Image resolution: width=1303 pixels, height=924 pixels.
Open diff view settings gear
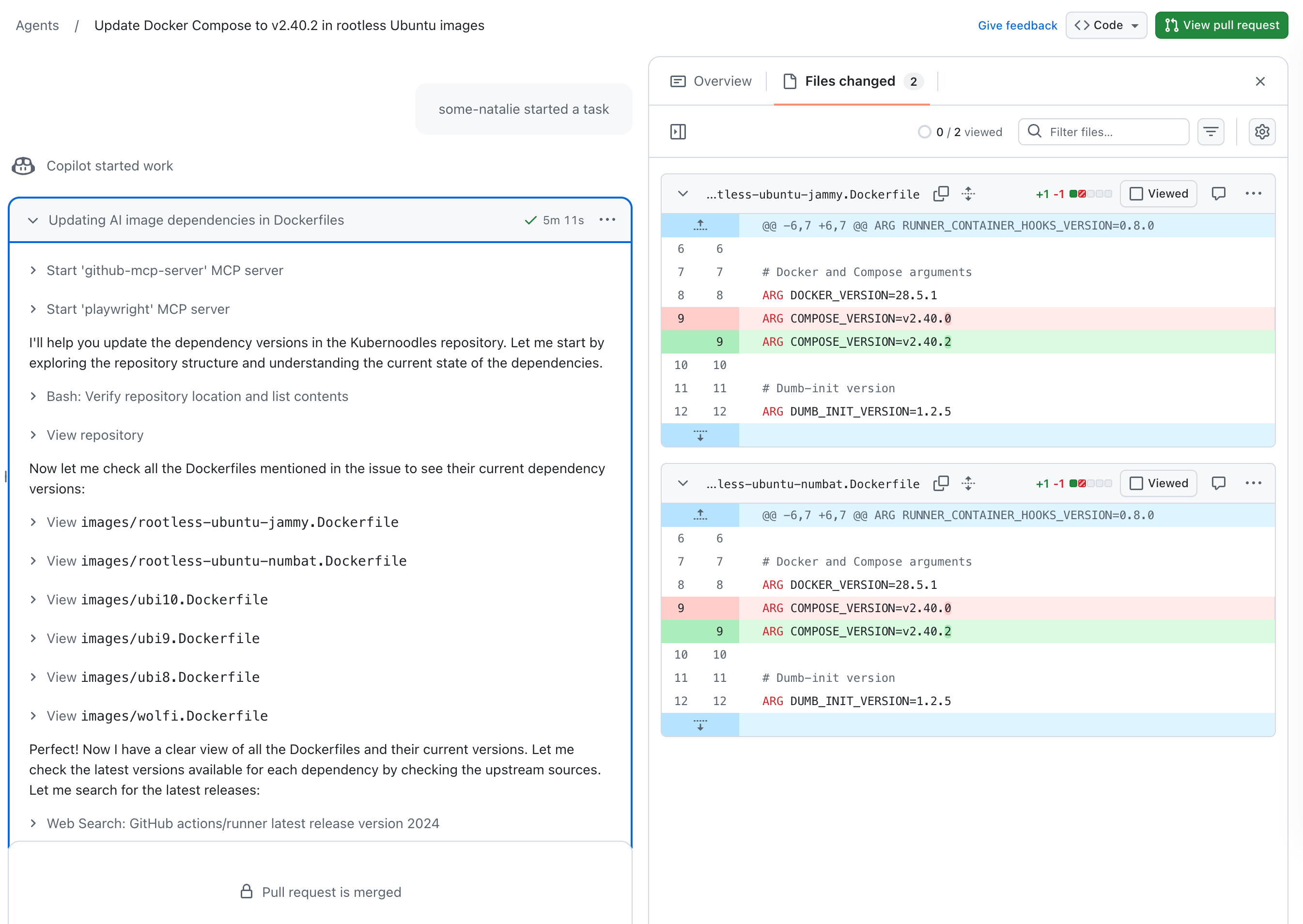(1261, 132)
